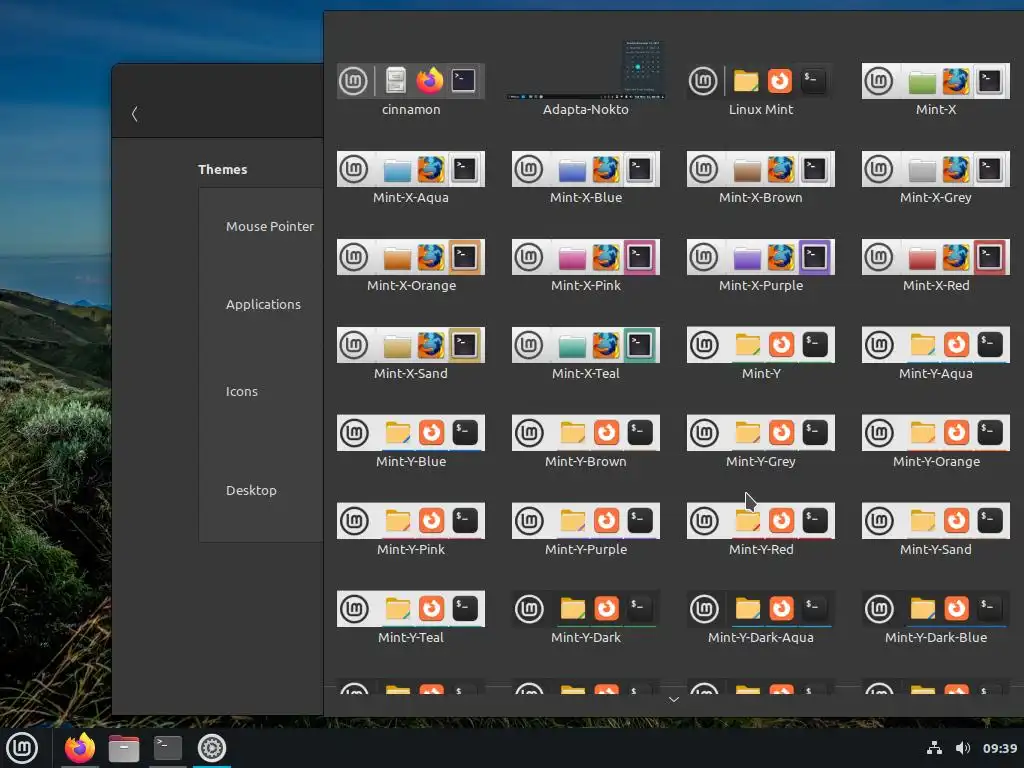Pick the Linux Mint theme thumbnail
The image size is (1024, 768).
[761, 81]
